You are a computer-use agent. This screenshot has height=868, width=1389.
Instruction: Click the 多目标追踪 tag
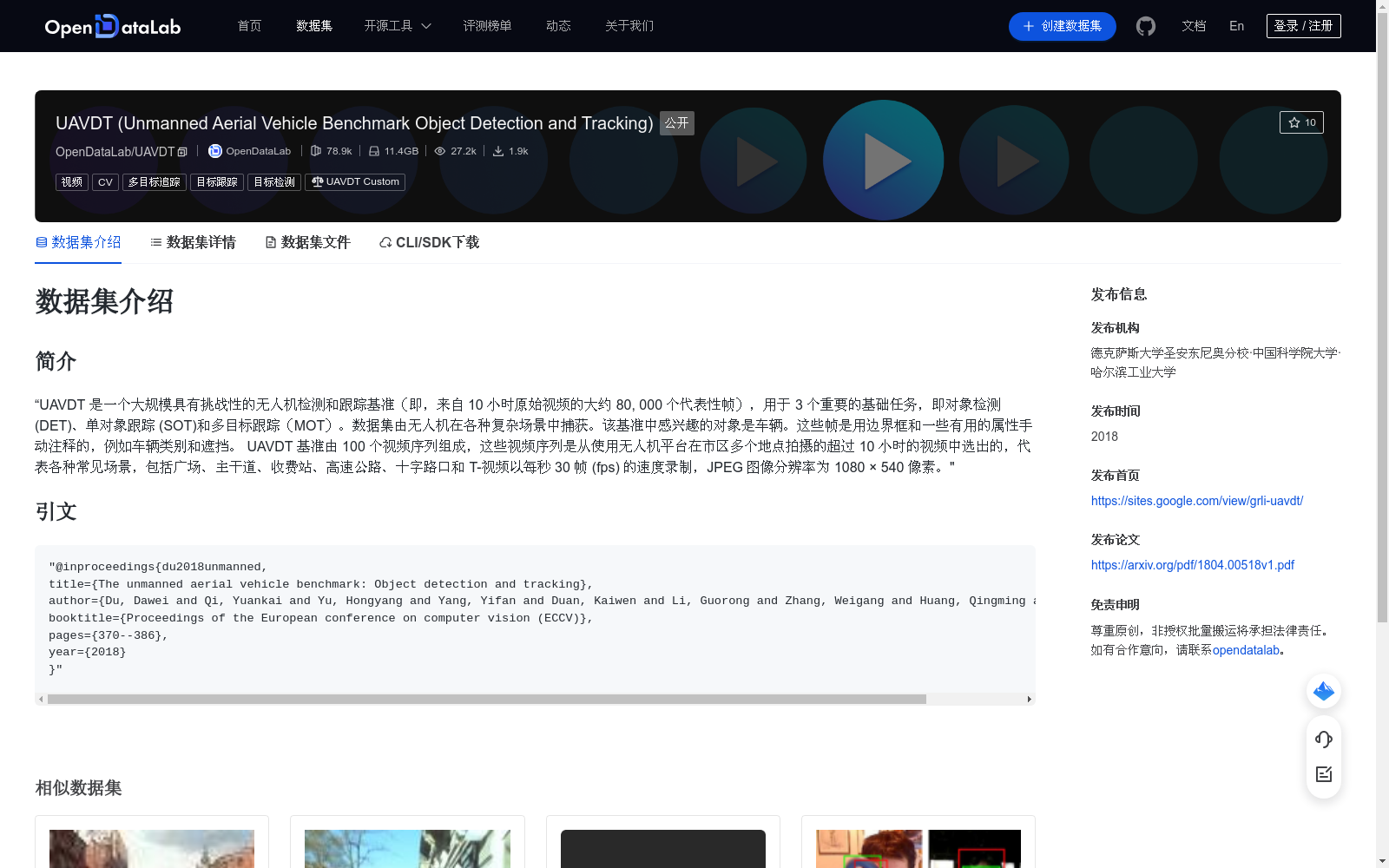155,182
